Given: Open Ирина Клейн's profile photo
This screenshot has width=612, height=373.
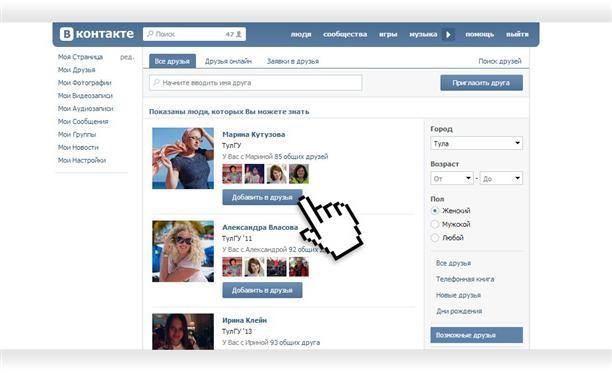Looking at the screenshot, I should 183,332.
